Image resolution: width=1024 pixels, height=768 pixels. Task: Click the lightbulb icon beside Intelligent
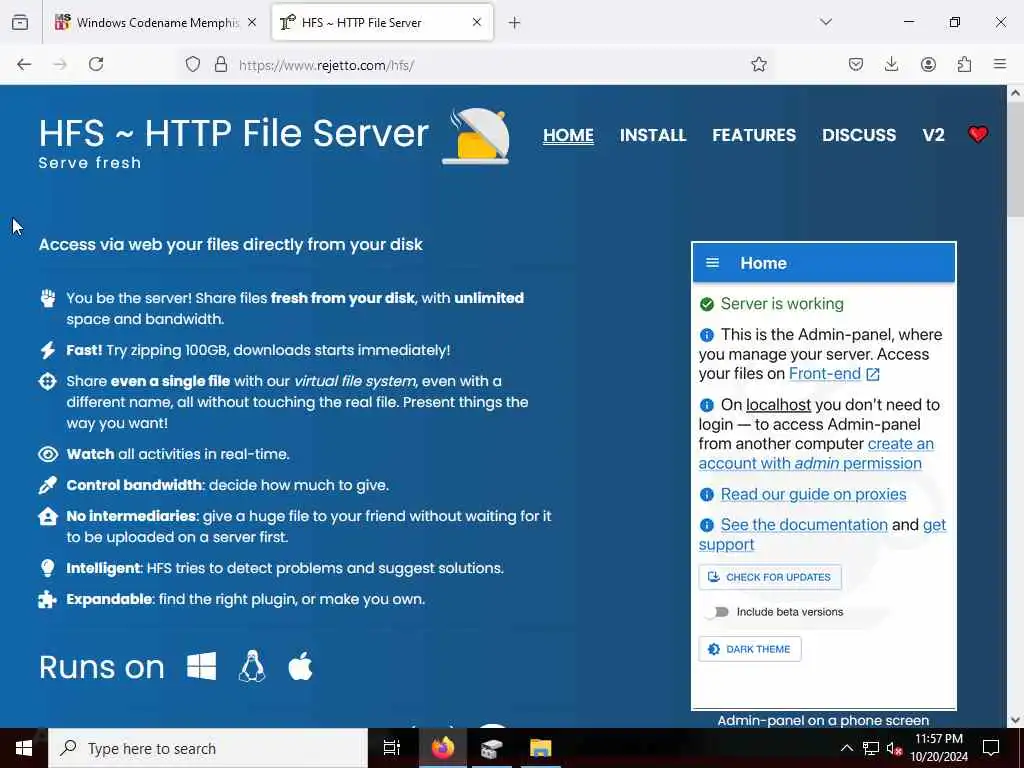pyautogui.click(x=48, y=568)
